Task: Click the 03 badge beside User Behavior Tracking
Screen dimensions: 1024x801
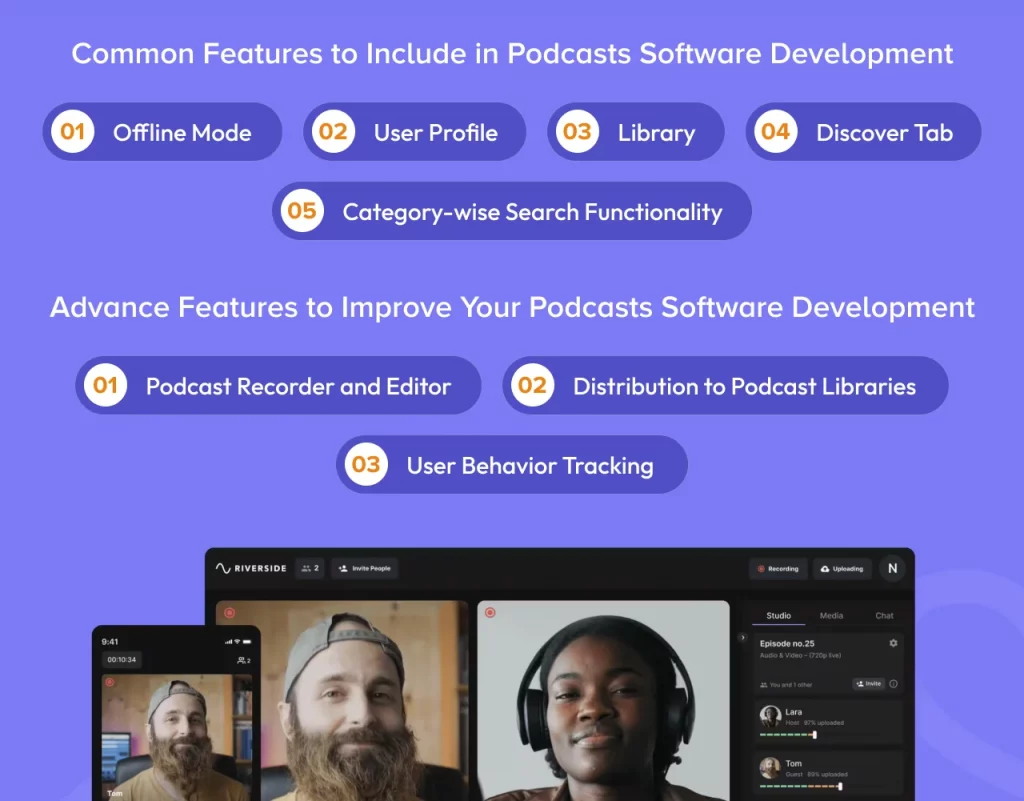Action: click(366, 464)
